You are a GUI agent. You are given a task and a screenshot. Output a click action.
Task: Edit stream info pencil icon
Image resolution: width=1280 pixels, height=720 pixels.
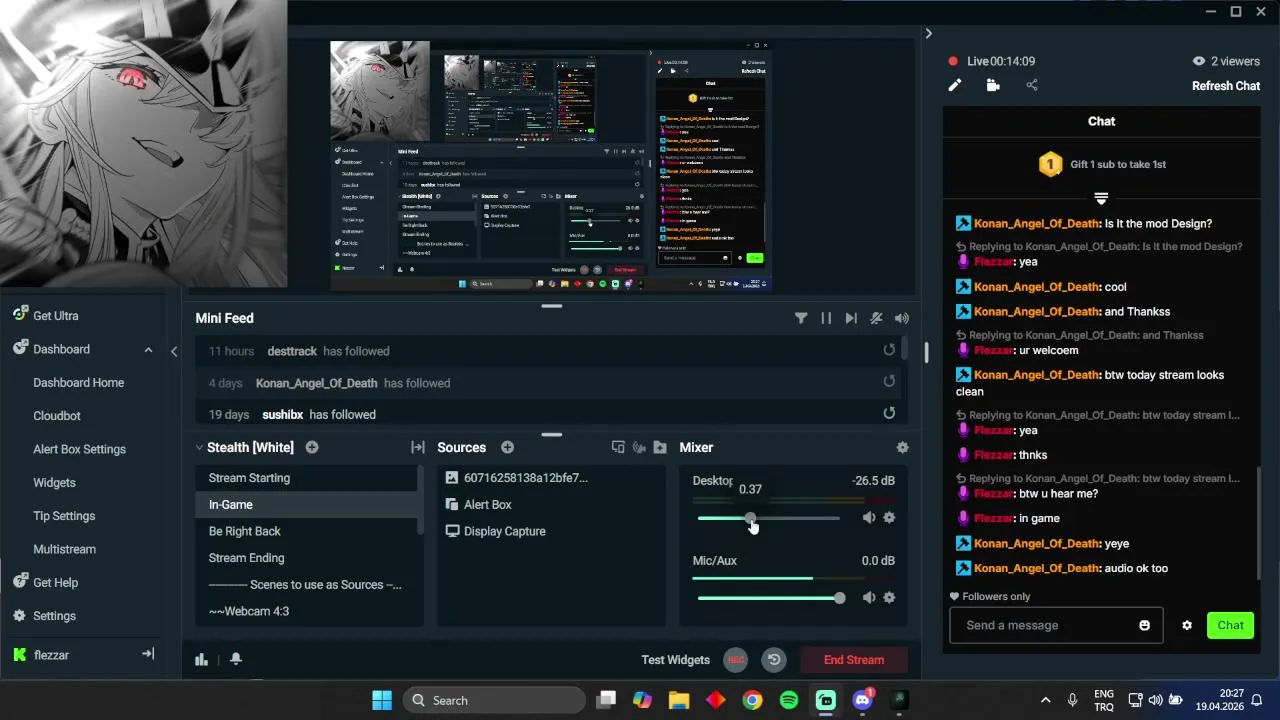click(954, 85)
